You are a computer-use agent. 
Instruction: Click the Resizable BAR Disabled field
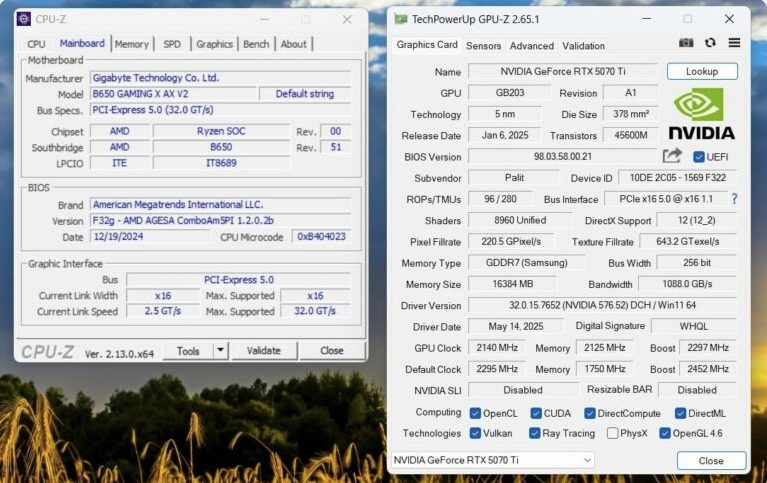coord(697,390)
